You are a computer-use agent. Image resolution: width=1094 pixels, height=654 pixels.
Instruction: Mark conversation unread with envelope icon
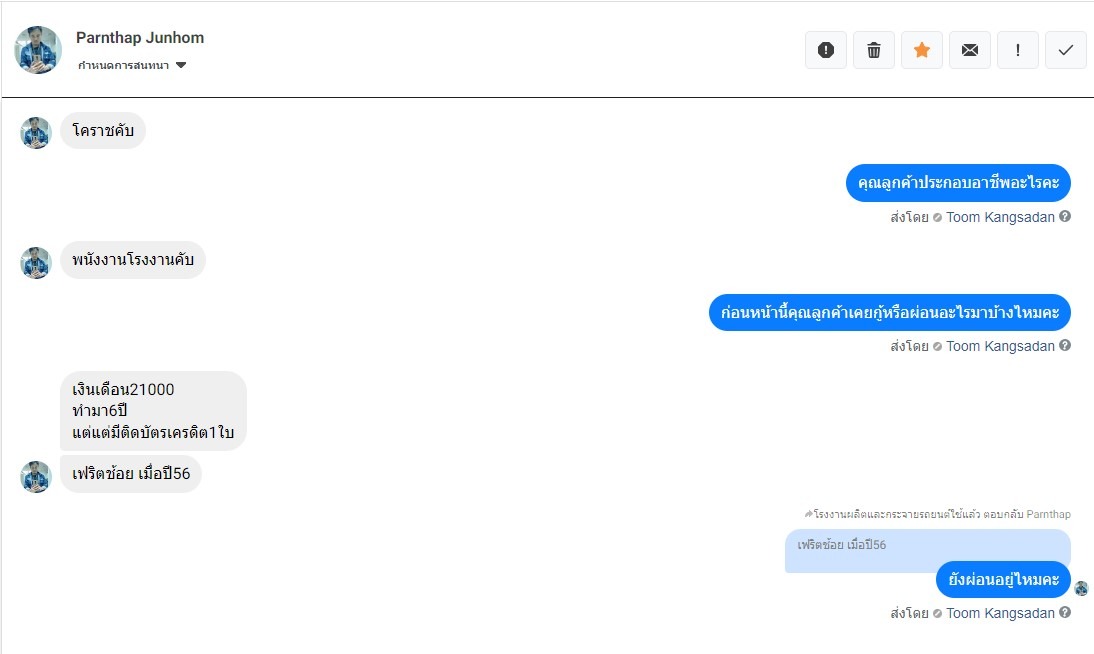coord(970,50)
